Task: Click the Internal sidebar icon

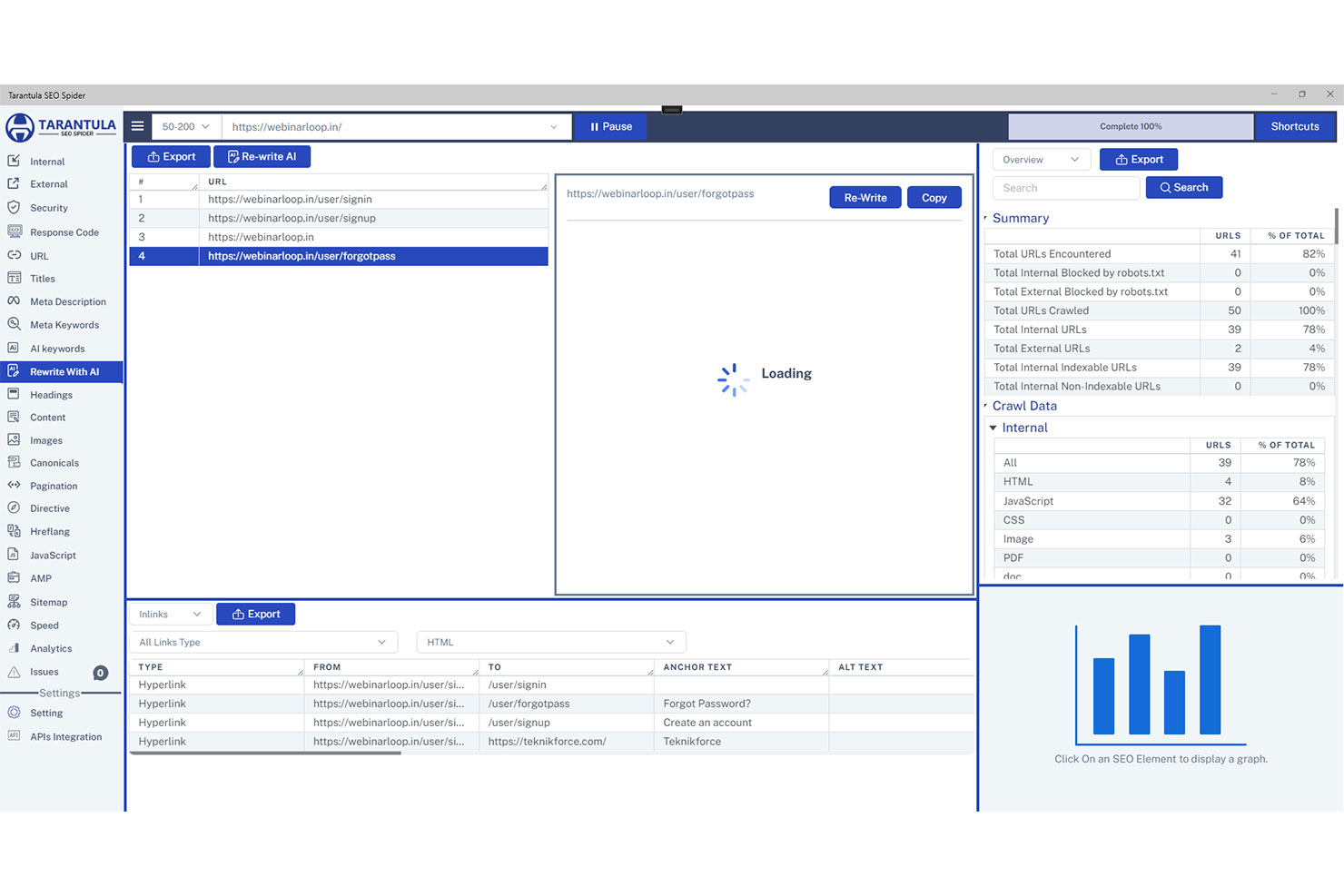Action: point(14,161)
